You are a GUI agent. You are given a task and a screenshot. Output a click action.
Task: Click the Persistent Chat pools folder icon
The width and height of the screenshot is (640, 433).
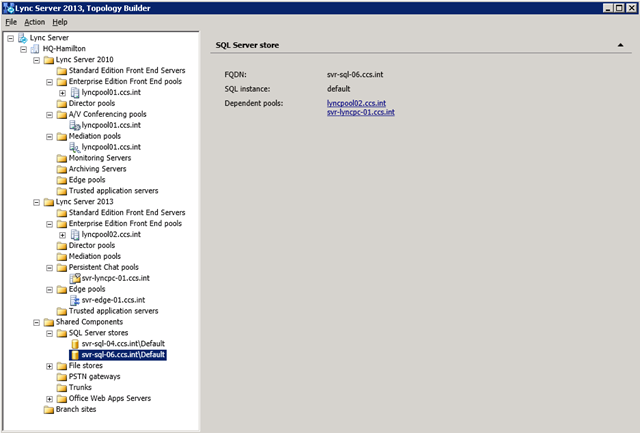click(62, 268)
